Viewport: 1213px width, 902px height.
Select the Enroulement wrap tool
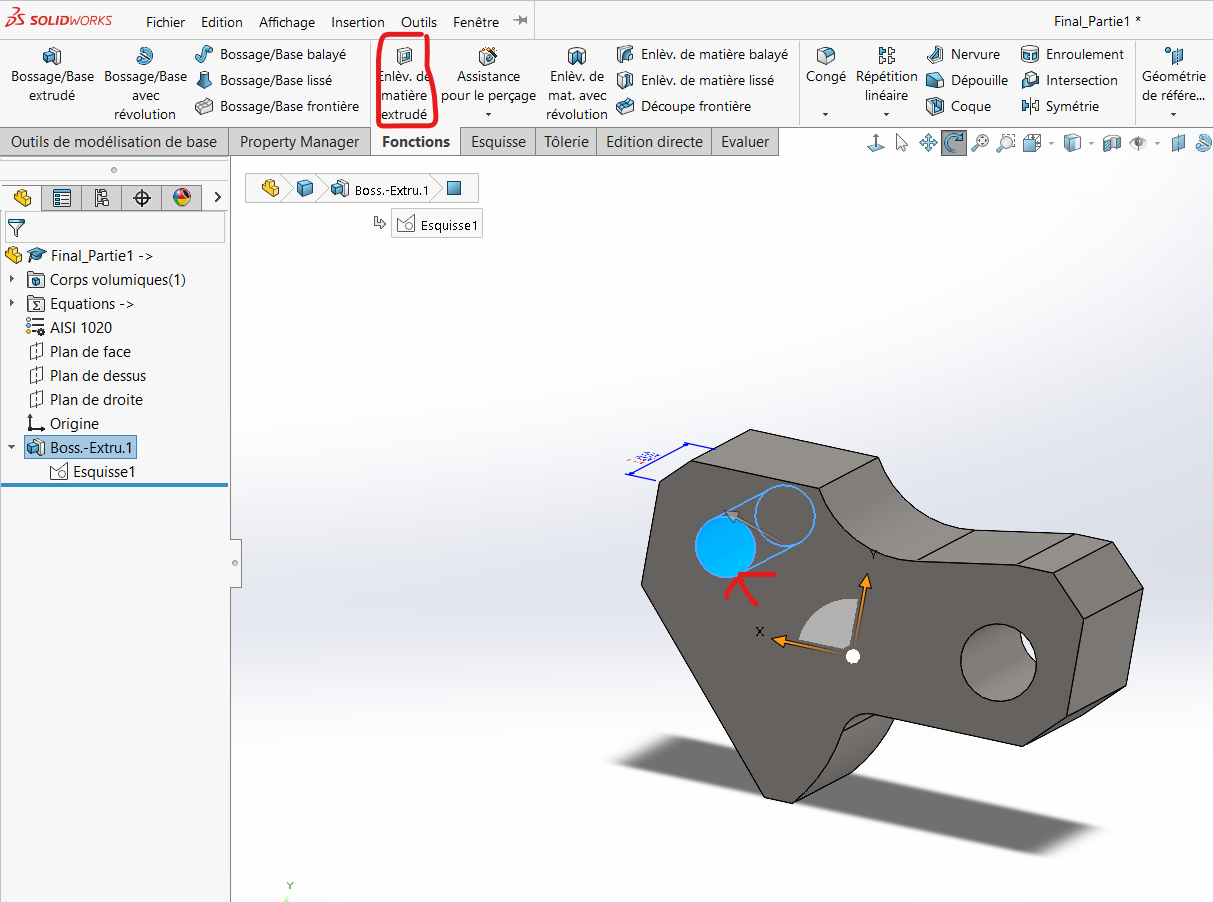pos(1072,54)
